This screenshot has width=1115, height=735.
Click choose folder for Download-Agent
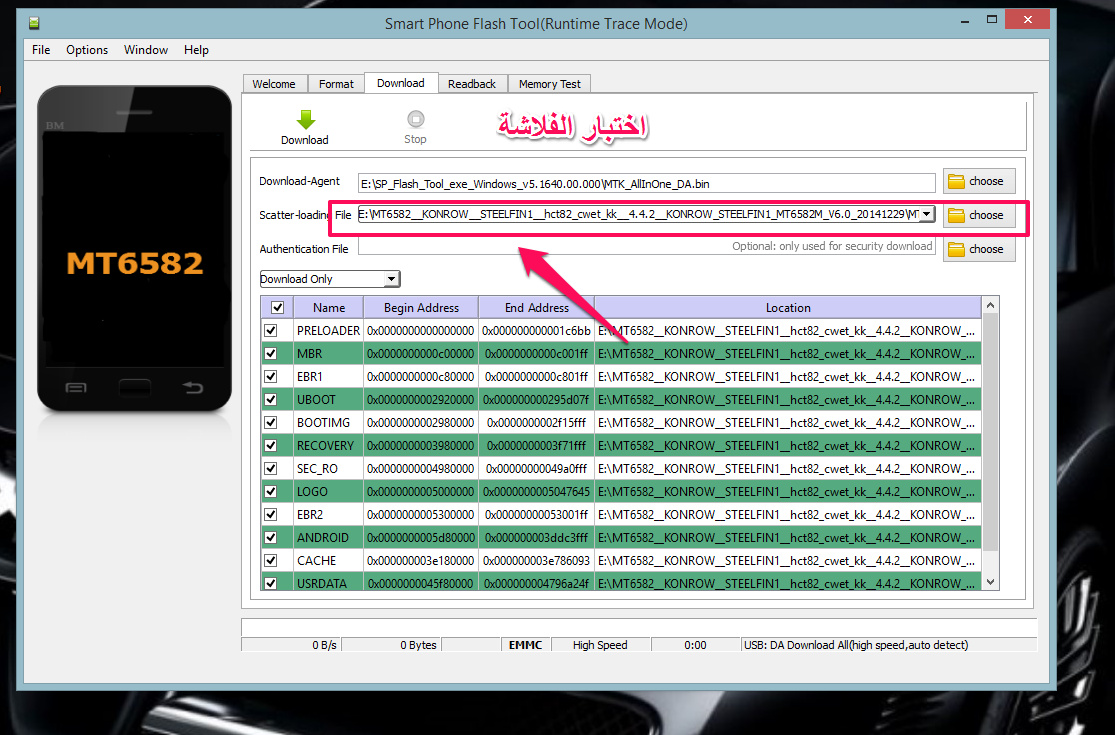coord(978,181)
